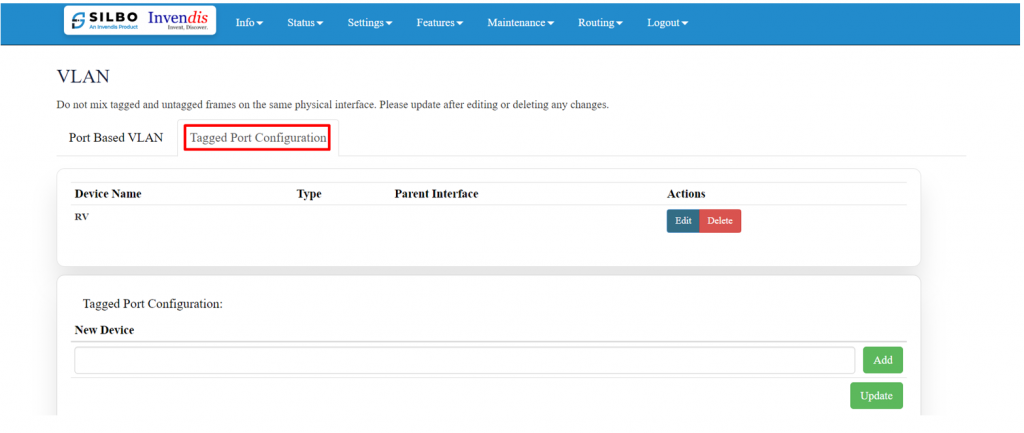The image size is (1024, 433).
Task: Delete the RV device
Action: [x=720, y=221]
